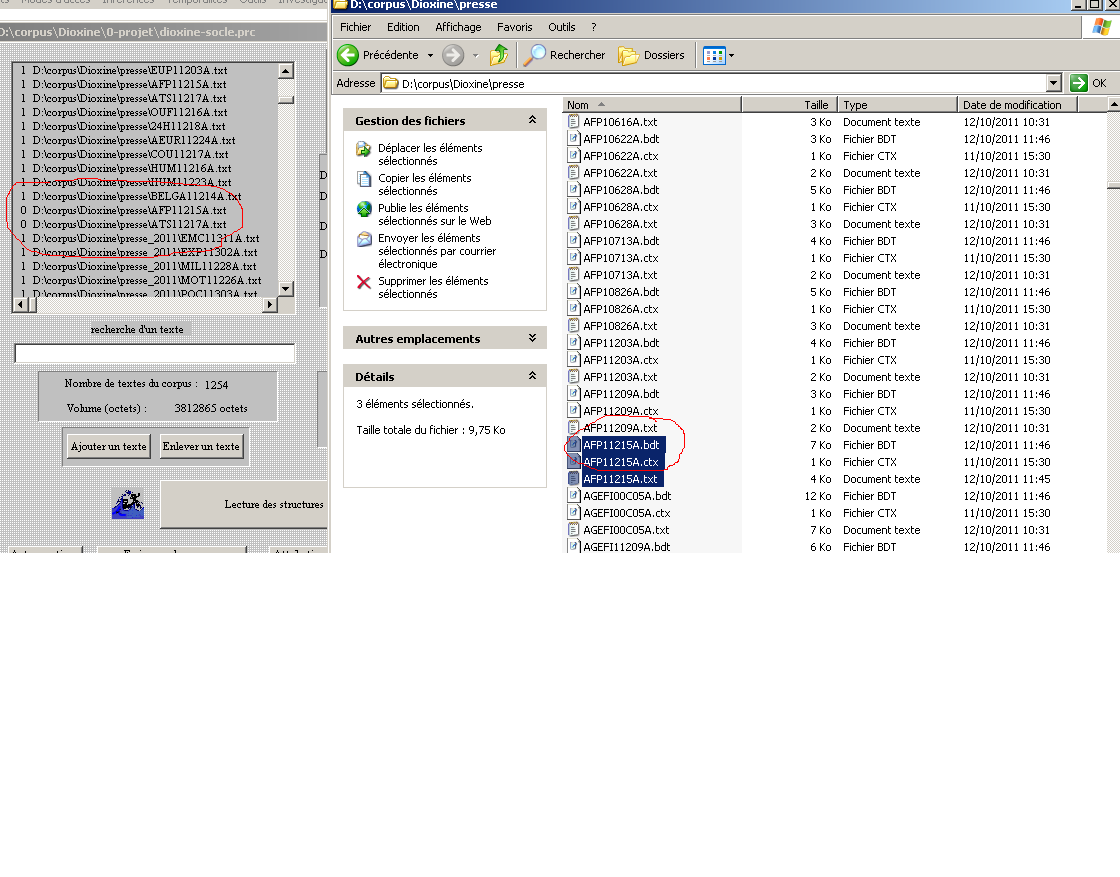The height and width of the screenshot is (877, 1120).
Task: Click Ajouter un texte button
Action: [x=109, y=446]
